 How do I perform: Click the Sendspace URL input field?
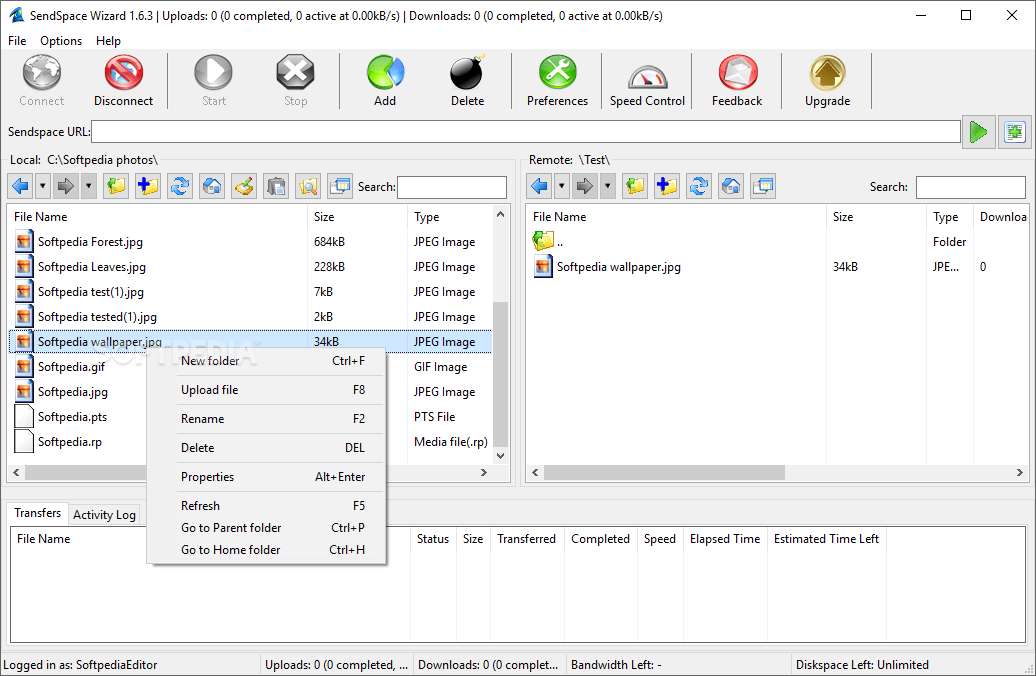pyautogui.click(x=525, y=131)
